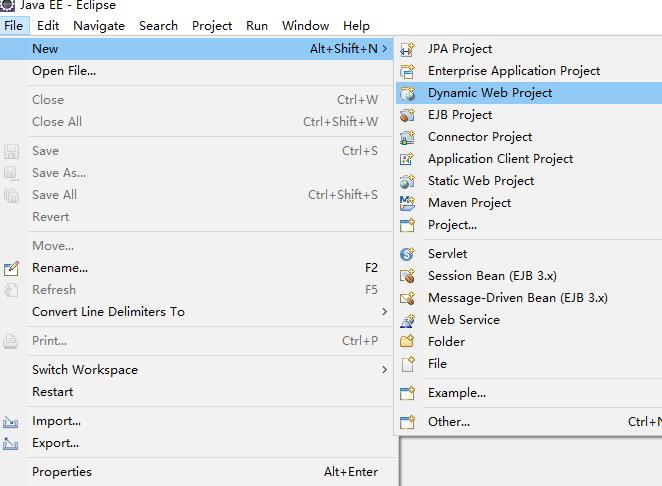Select Import... menu entry
This screenshot has width=662, height=486.
pos(196,421)
